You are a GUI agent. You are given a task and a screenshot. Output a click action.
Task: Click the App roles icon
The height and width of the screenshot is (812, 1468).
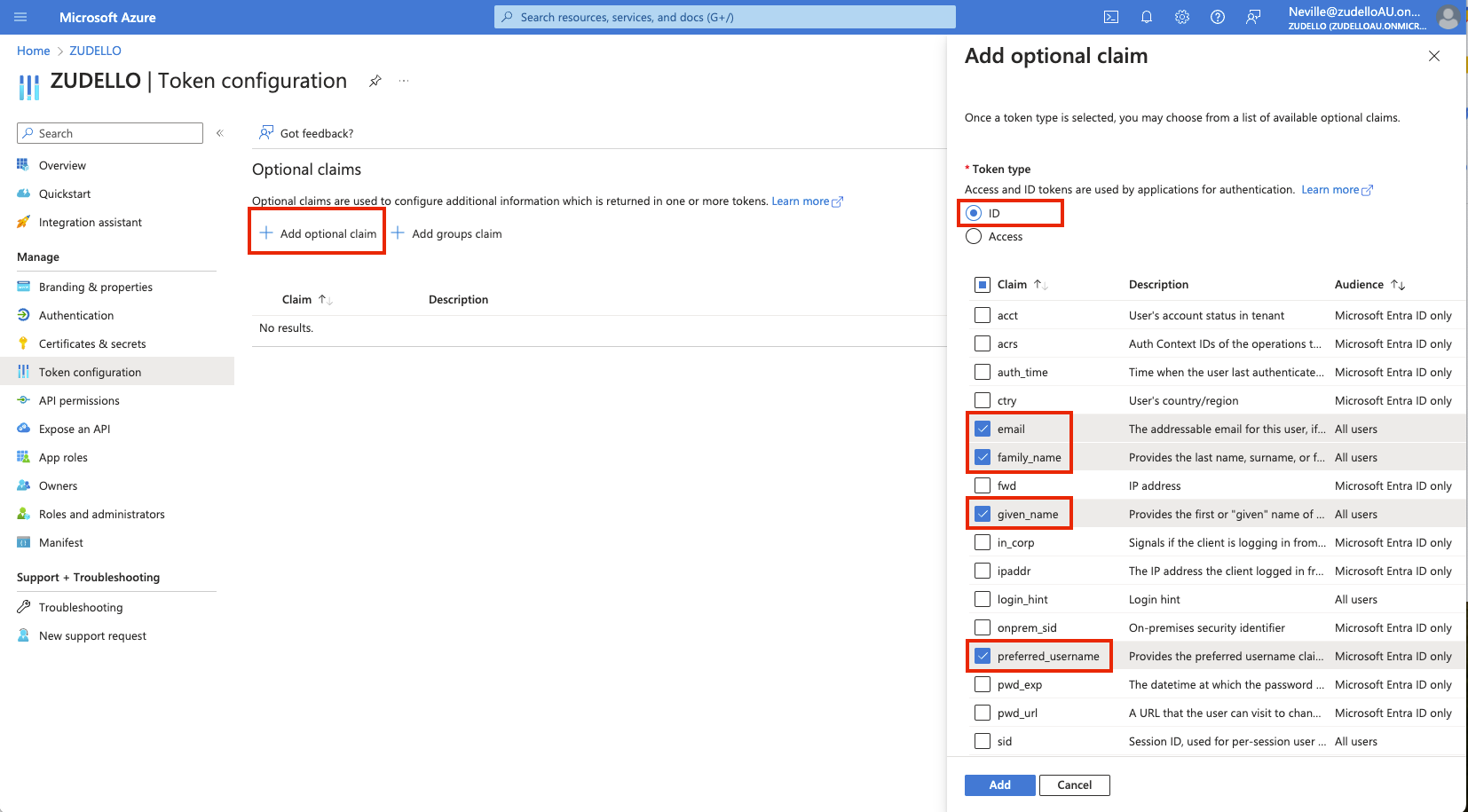(x=23, y=457)
